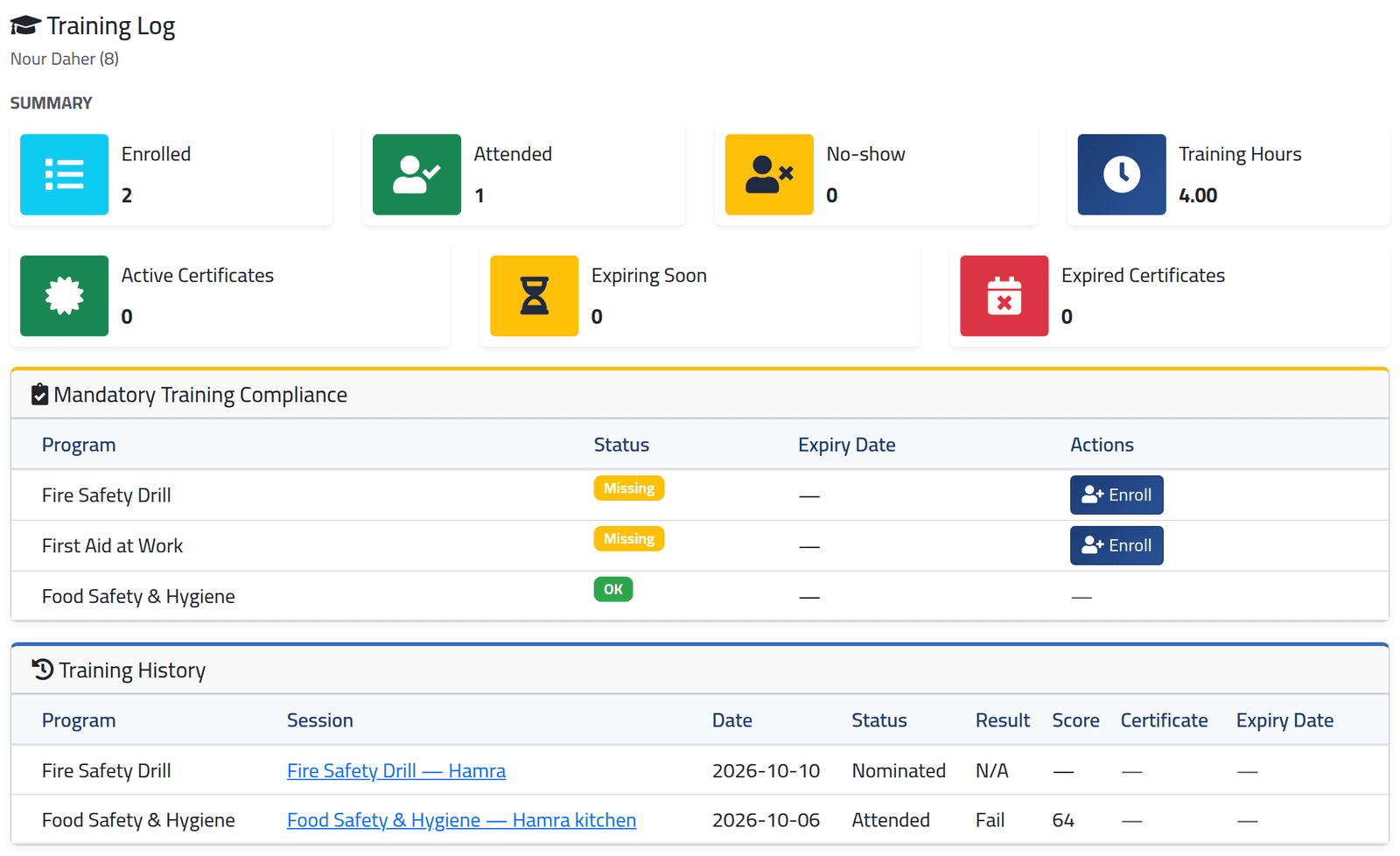1400x856 pixels.
Task: Click the graduation cap Training Log icon
Action: pyautogui.click(x=25, y=25)
